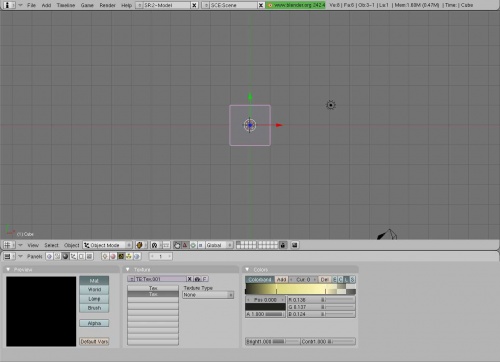Open the Logic context panel icon
The height and width of the screenshot is (362, 500).
(49, 256)
